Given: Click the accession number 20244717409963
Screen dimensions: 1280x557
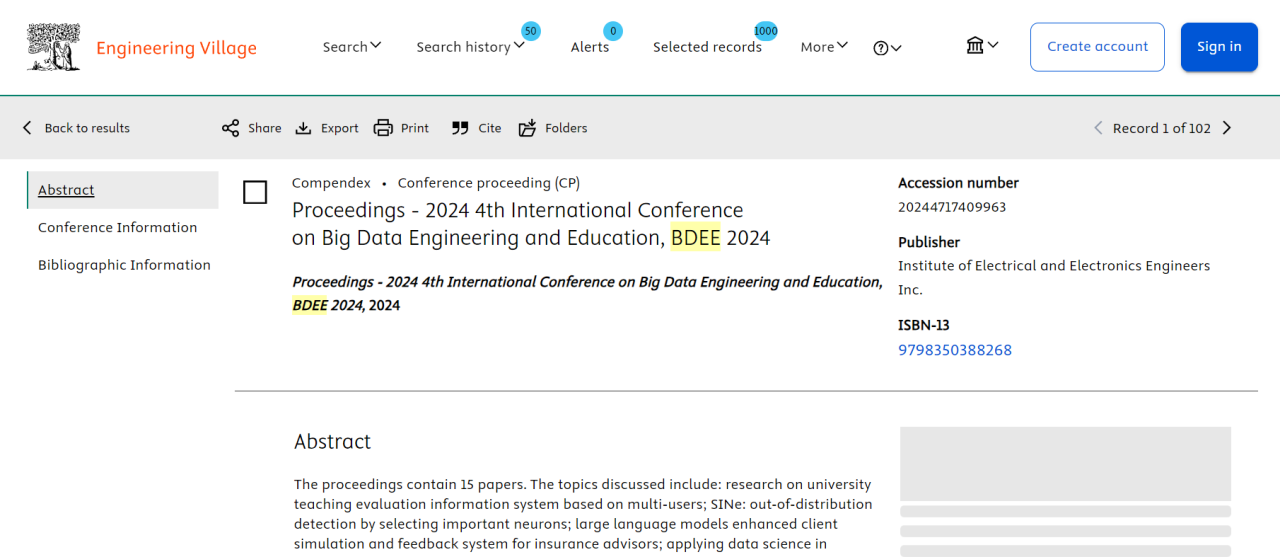Looking at the screenshot, I should (x=952, y=207).
